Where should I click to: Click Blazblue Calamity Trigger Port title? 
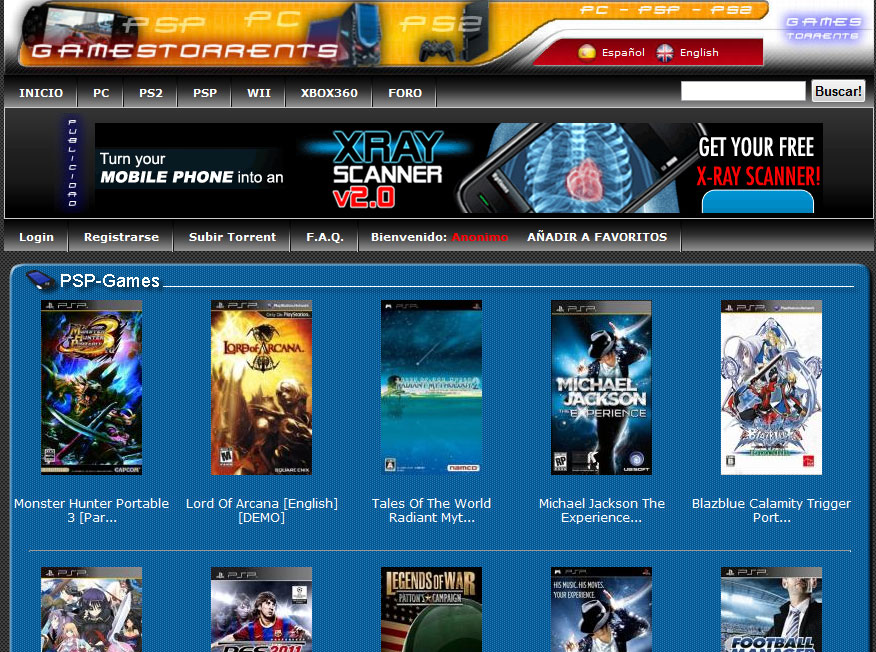[772, 510]
